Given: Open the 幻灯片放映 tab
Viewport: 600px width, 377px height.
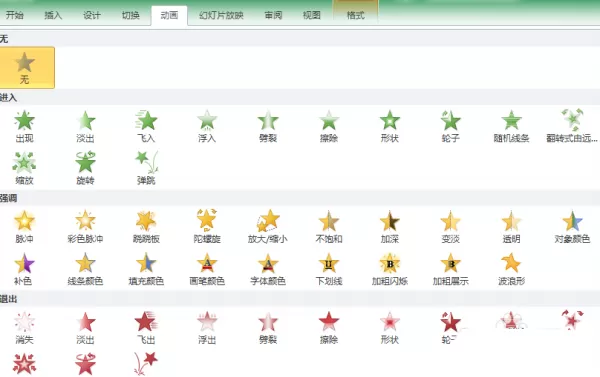Looking at the screenshot, I should pos(221,15).
